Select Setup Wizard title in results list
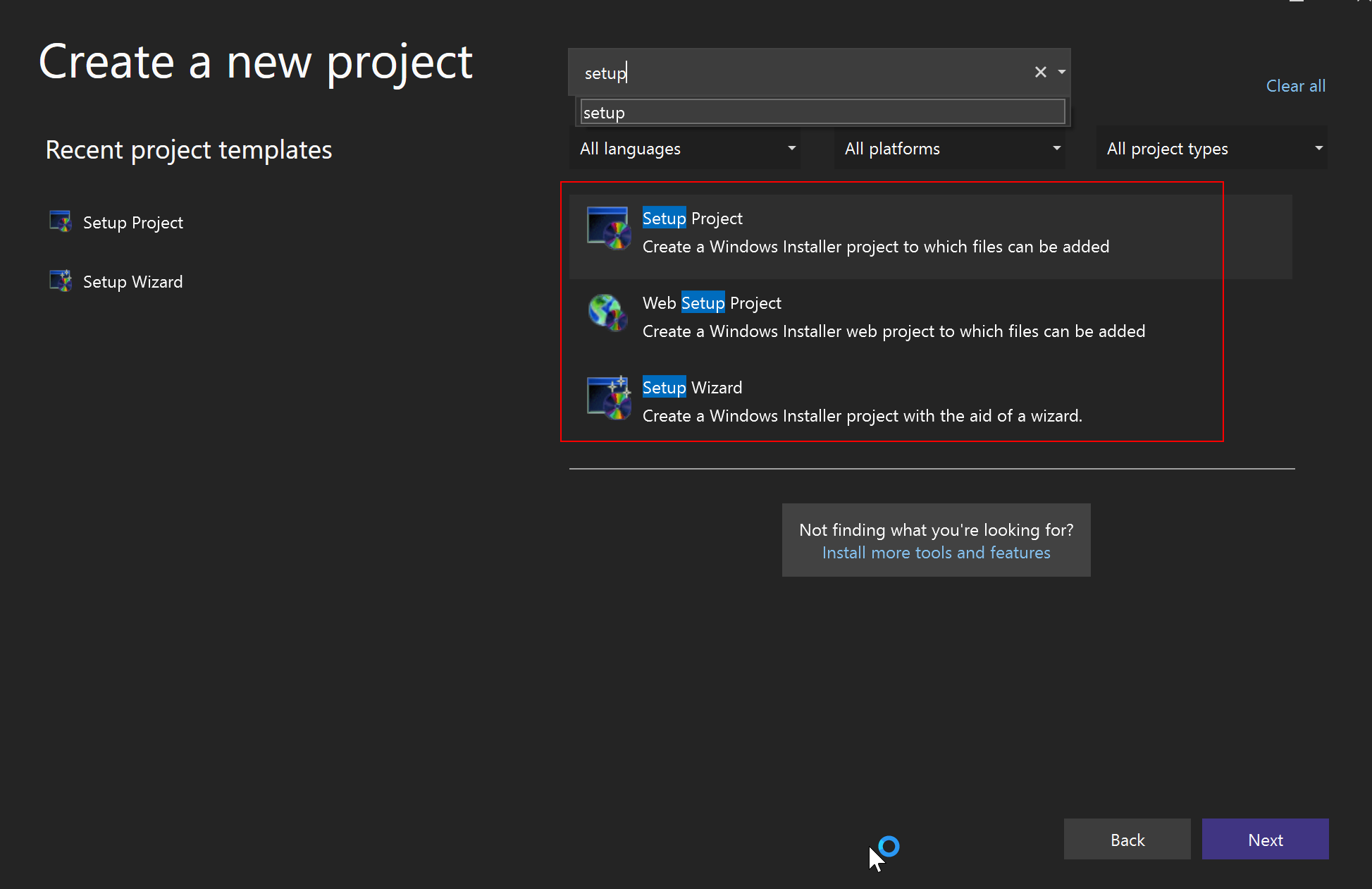1372x889 pixels. point(692,388)
